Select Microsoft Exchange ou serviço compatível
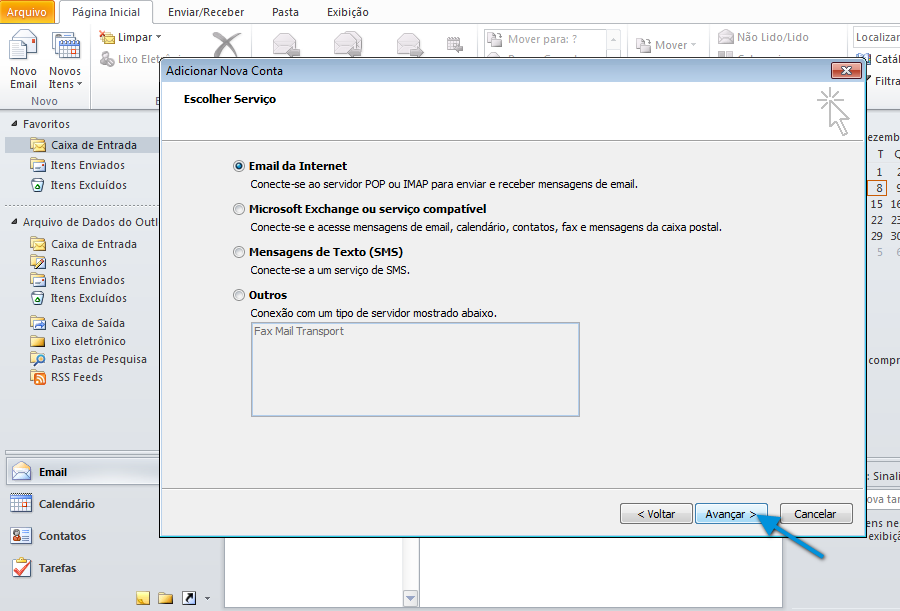This screenshot has width=900, height=611. pyautogui.click(x=239, y=209)
